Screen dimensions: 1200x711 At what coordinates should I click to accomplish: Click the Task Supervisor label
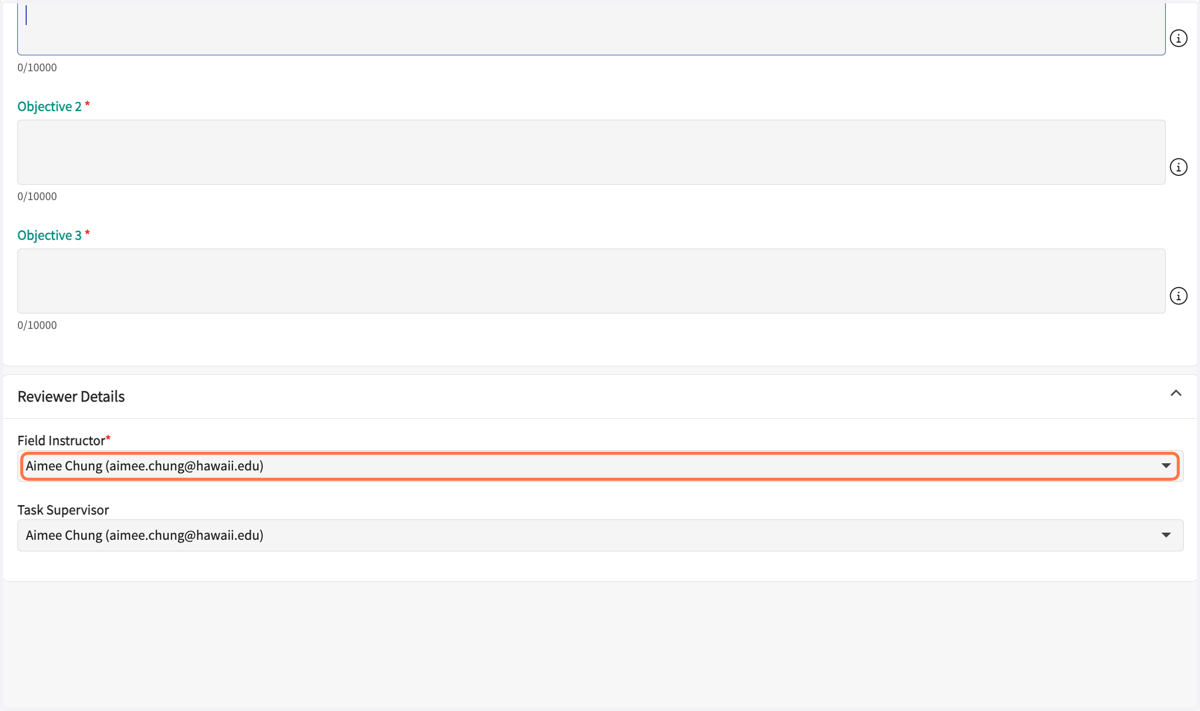(x=63, y=510)
